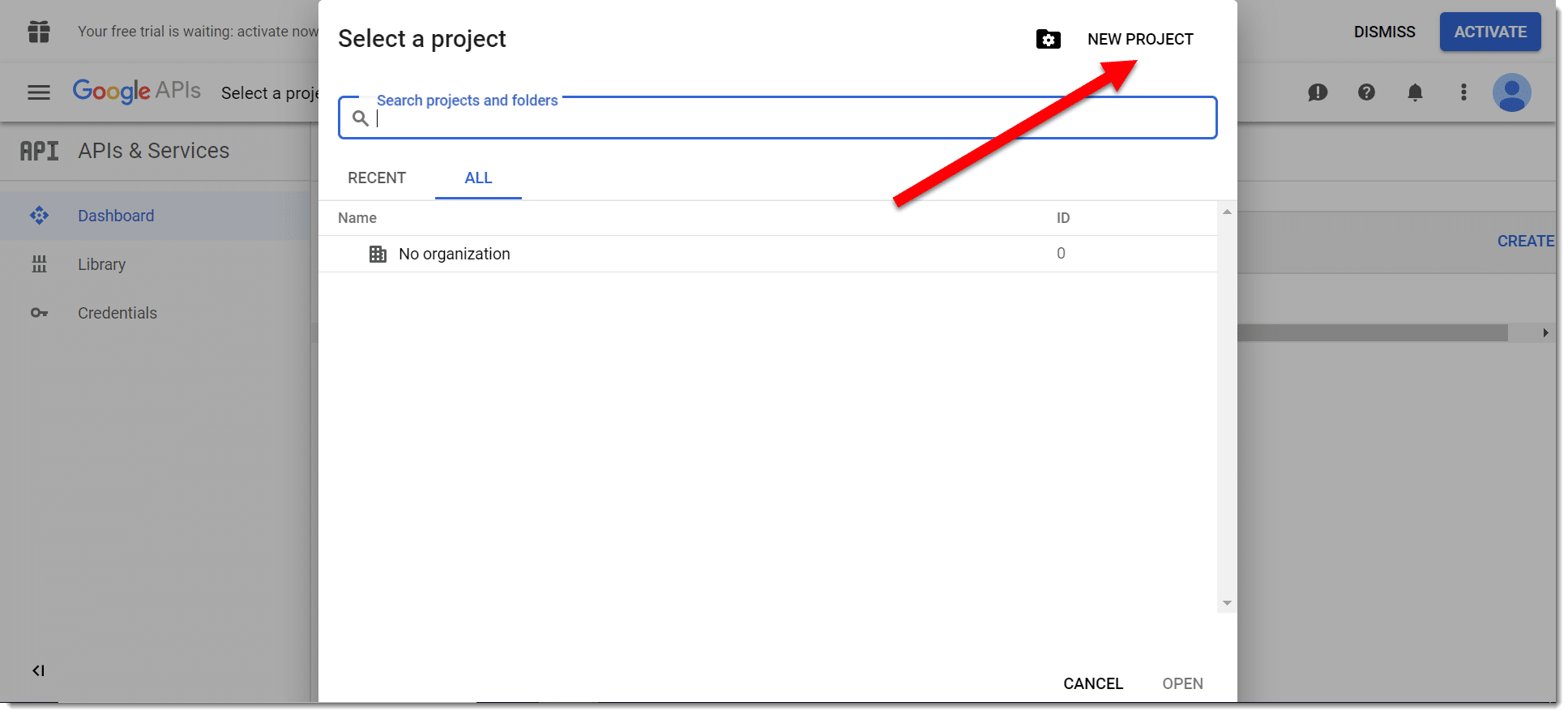
Task: Collapse the left sidebar panel
Action: click(38, 670)
